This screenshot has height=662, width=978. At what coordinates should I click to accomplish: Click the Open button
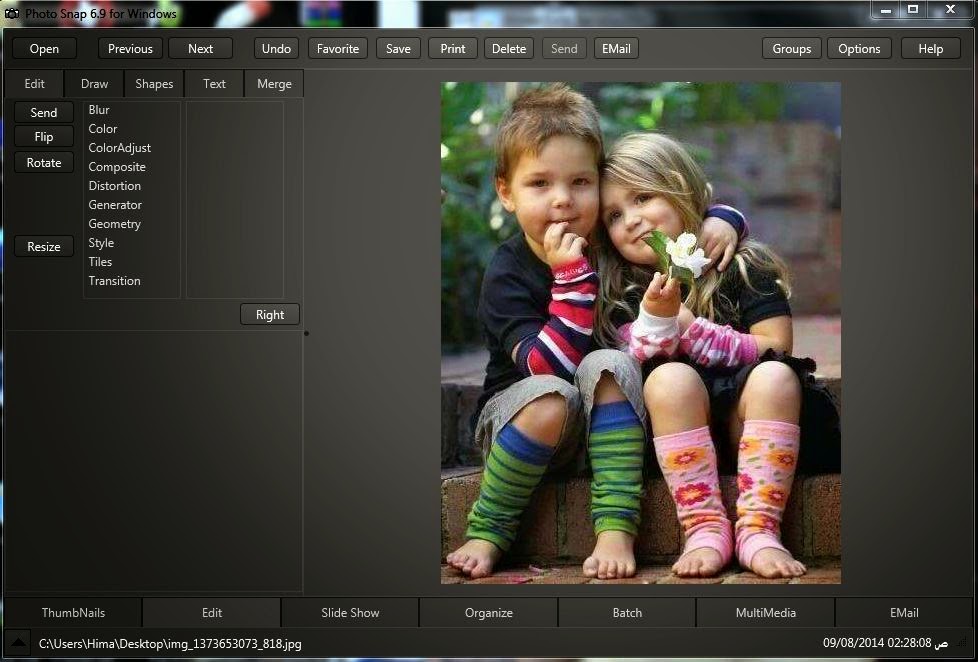pos(44,49)
